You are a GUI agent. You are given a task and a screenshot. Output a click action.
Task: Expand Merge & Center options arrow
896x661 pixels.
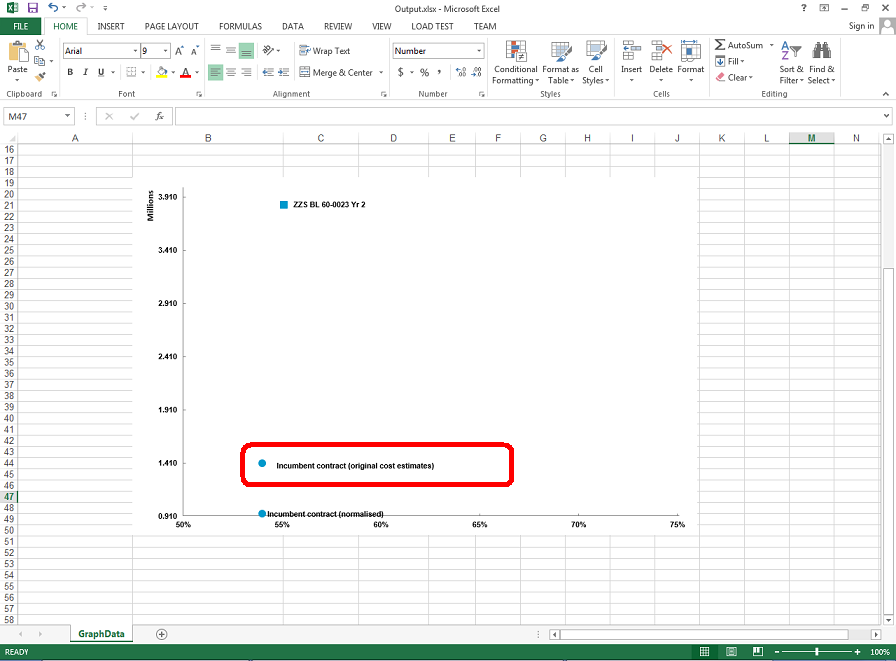pos(381,73)
